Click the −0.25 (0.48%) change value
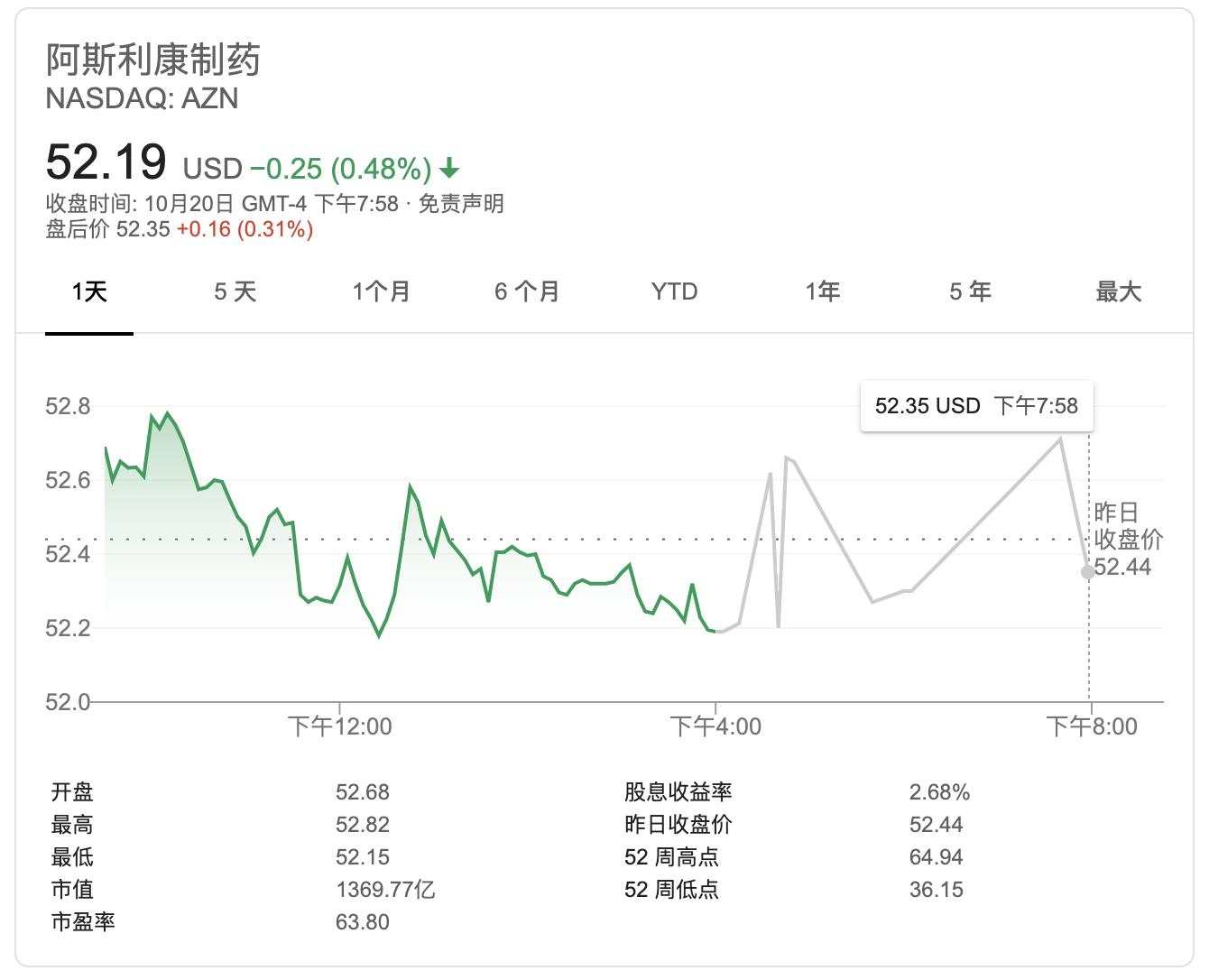The width and height of the screenshot is (1209, 980). (x=341, y=169)
